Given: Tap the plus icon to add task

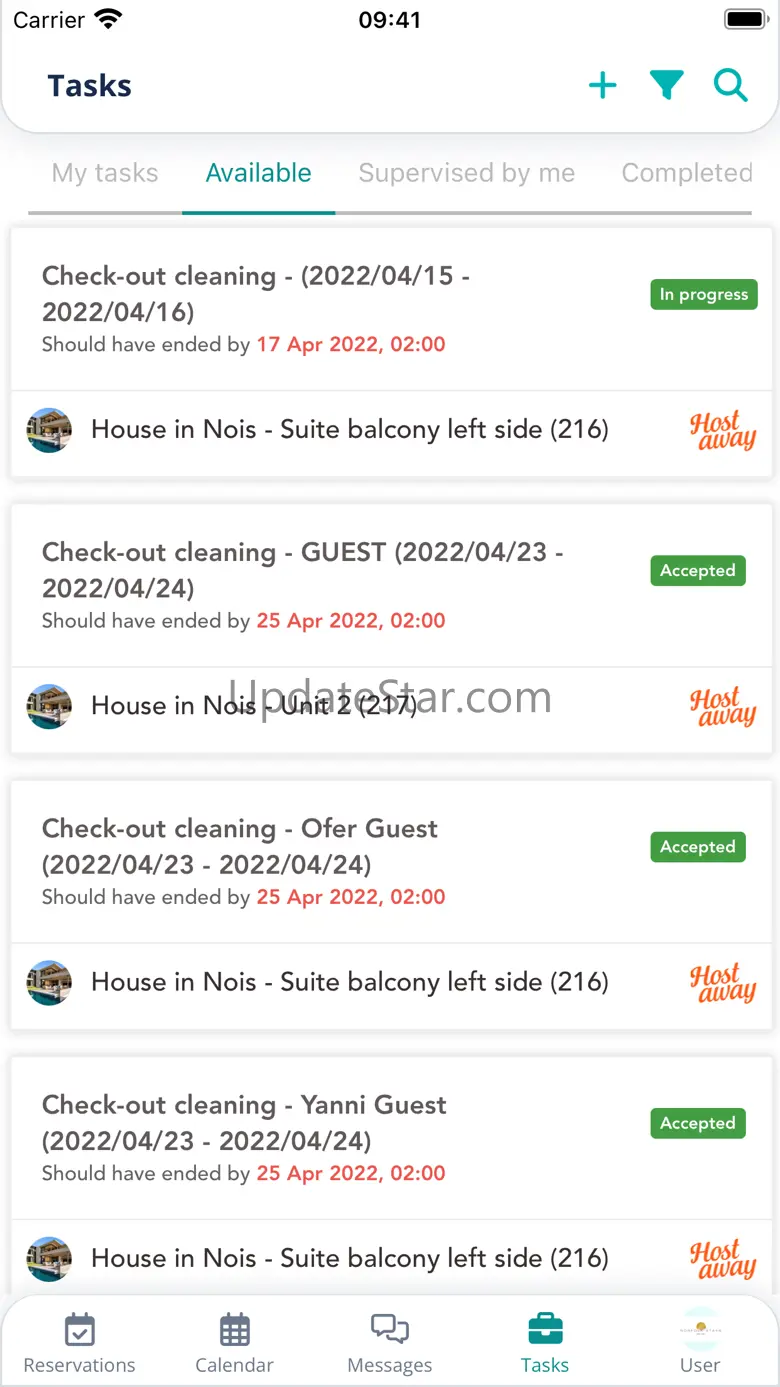Looking at the screenshot, I should 603,86.
